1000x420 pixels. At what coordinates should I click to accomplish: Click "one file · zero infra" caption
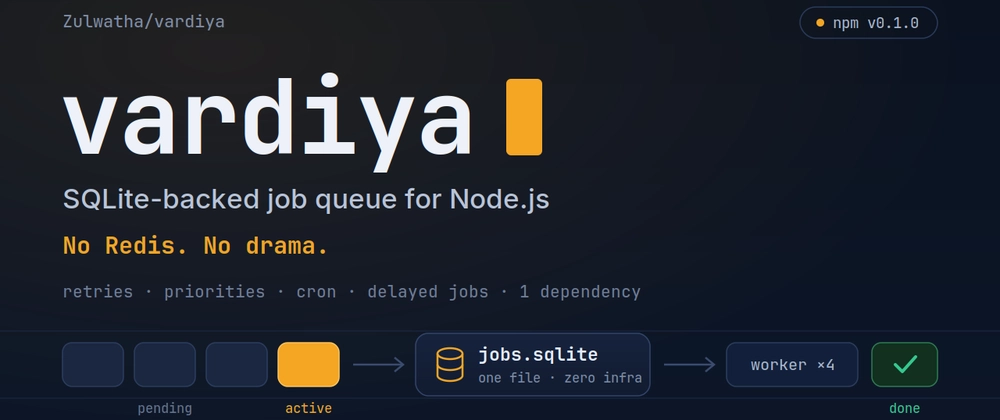point(560,378)
